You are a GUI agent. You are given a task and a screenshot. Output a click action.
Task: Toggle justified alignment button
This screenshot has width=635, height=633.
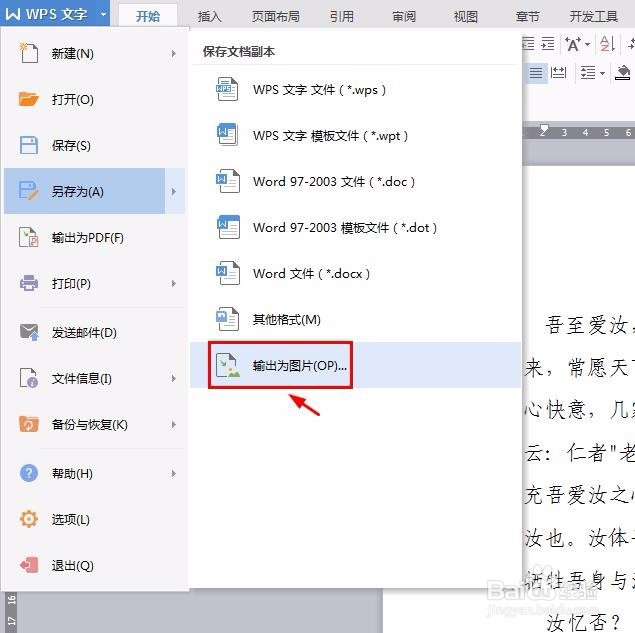[536, 73]
